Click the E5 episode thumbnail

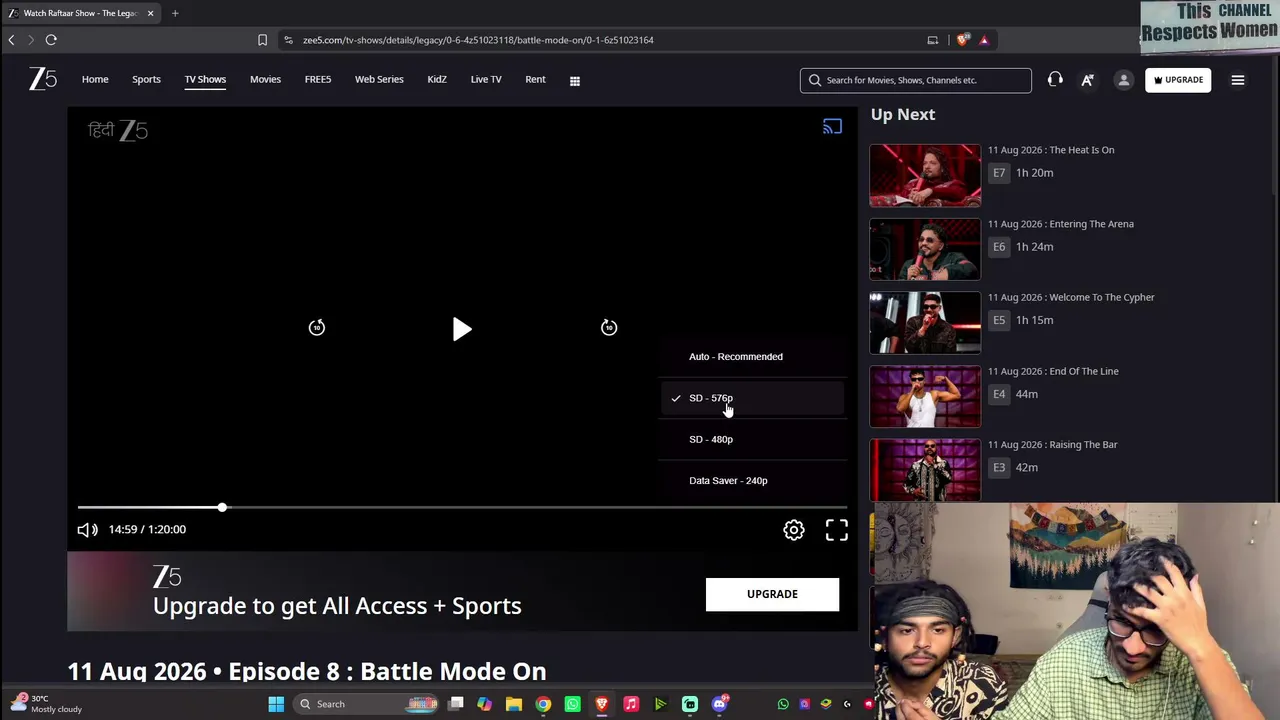pyautogui.click(x=925, y=323)
